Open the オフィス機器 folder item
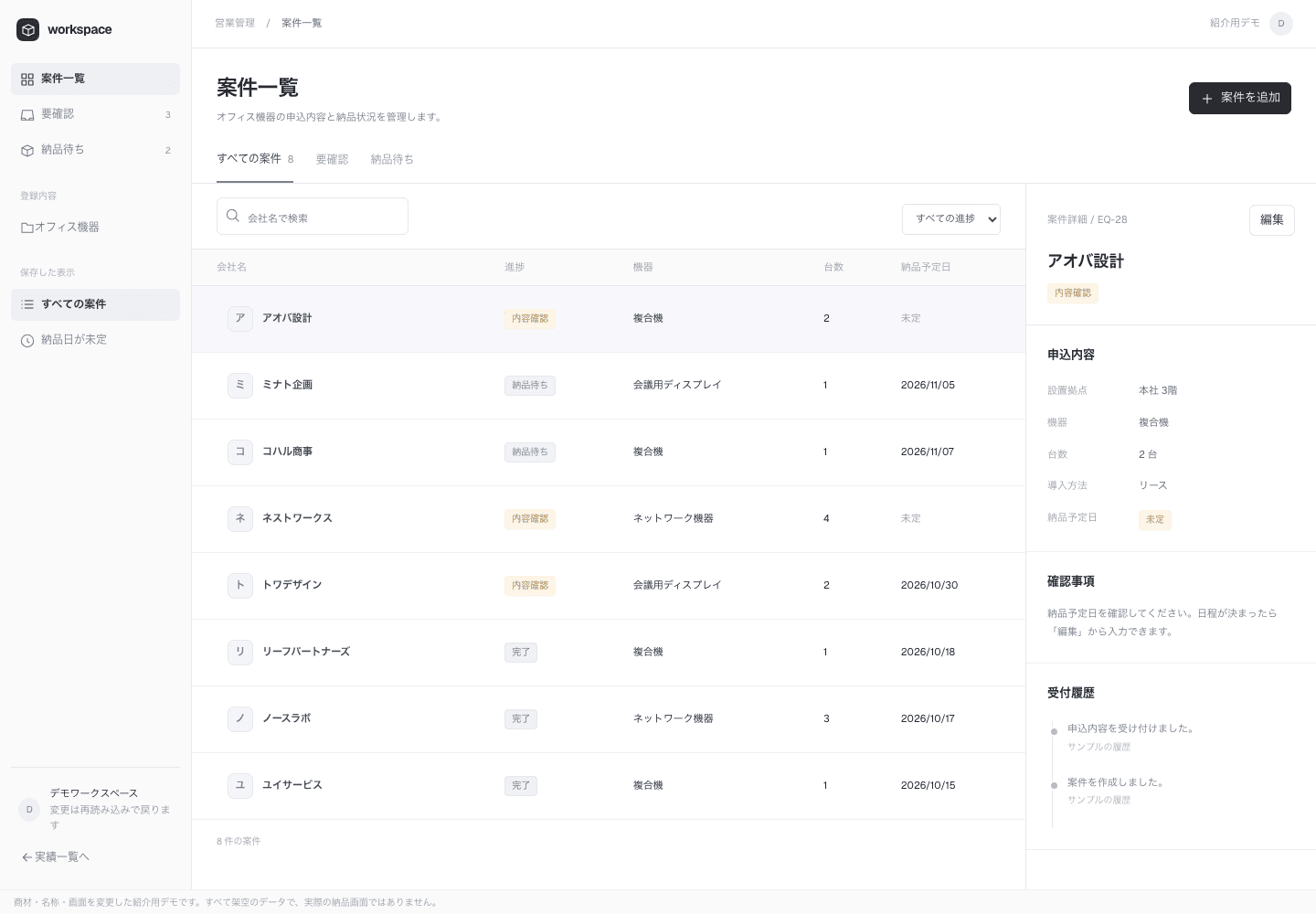Viewport: 1316px width, 914px height. (95, 228)
